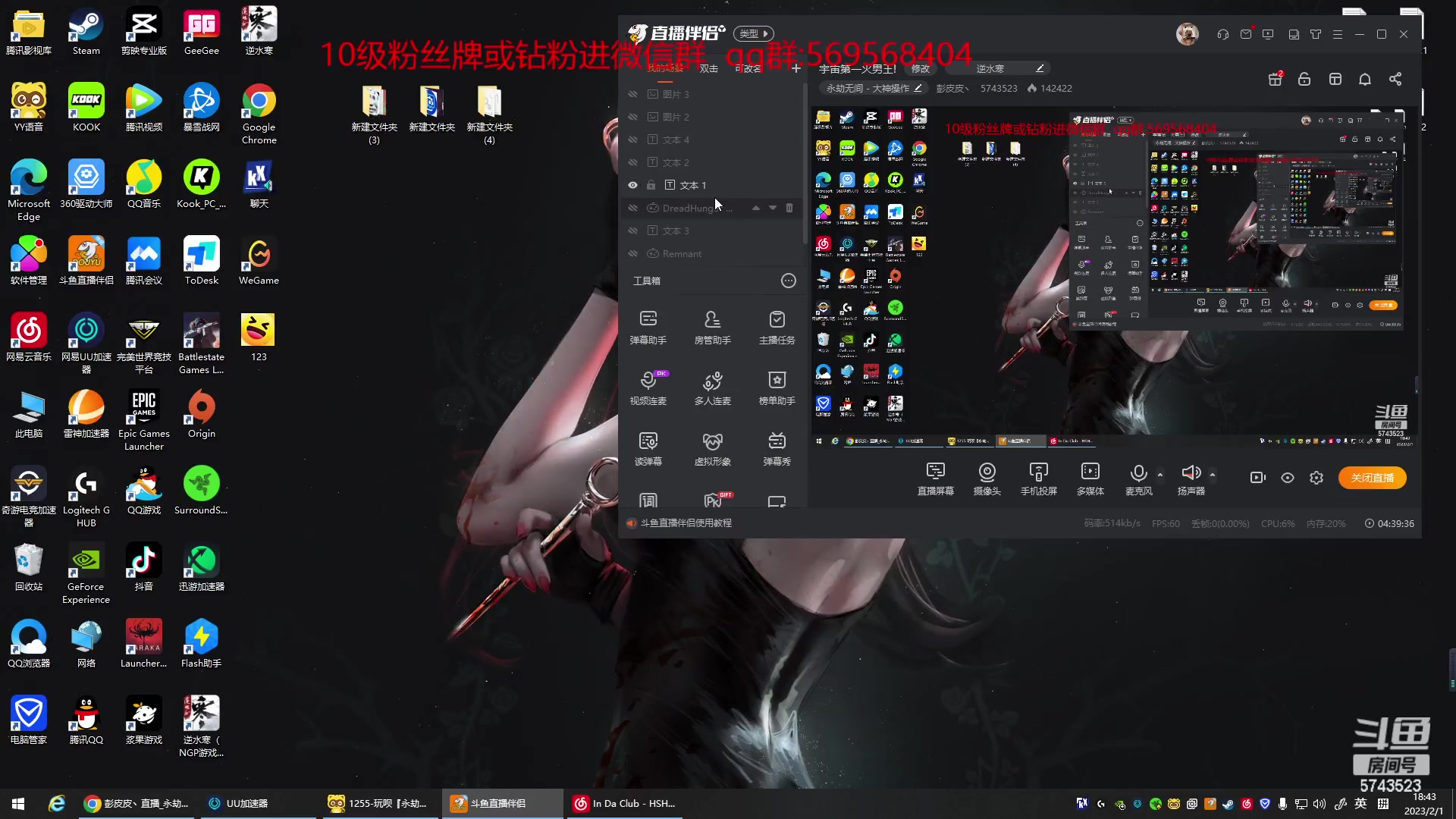Click the 扬声器 speaker icon
The height and width of the screenshot is (819, 1456).
coord(1191,472)
